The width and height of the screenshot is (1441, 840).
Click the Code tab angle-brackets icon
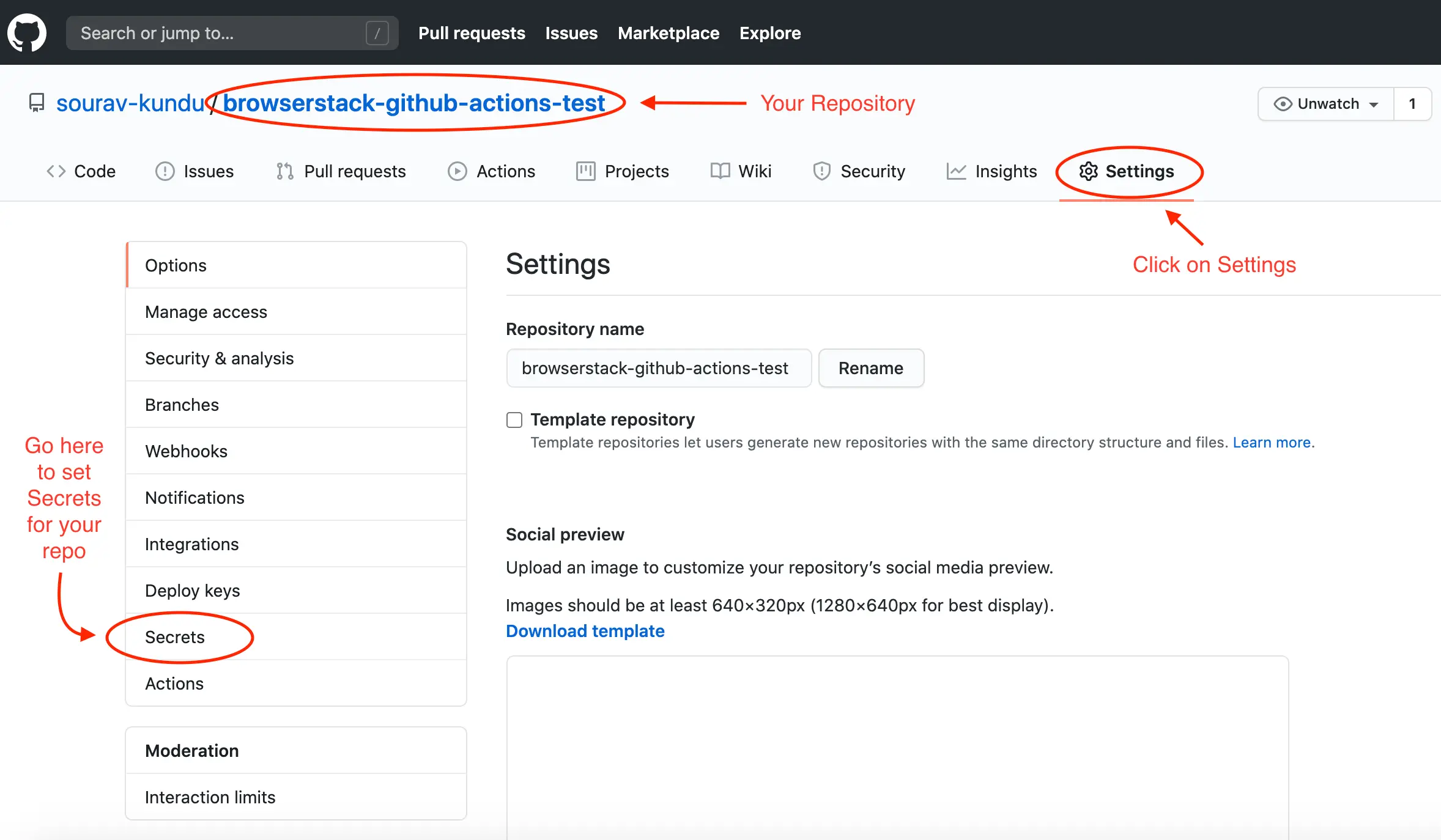(x=56, y=171)
